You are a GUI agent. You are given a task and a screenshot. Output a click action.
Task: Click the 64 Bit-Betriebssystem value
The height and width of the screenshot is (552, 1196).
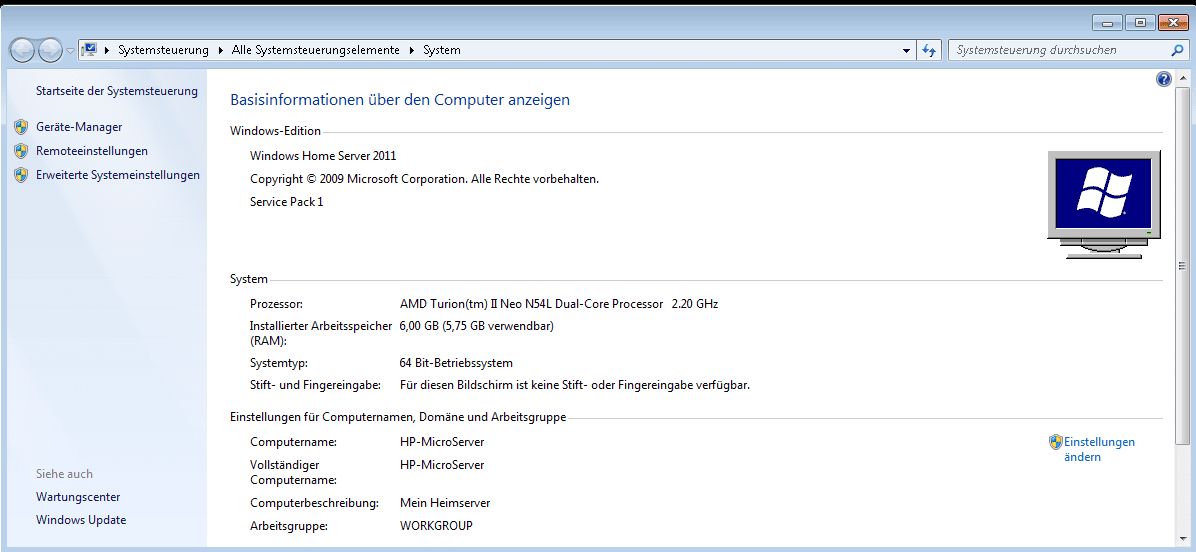tap(456, 364)
